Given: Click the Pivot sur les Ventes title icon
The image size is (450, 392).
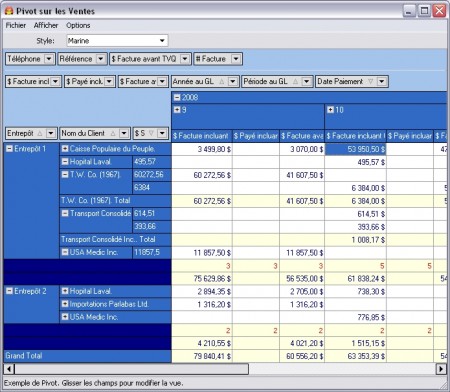Looking at the screenshot, I should click(9, 11).
